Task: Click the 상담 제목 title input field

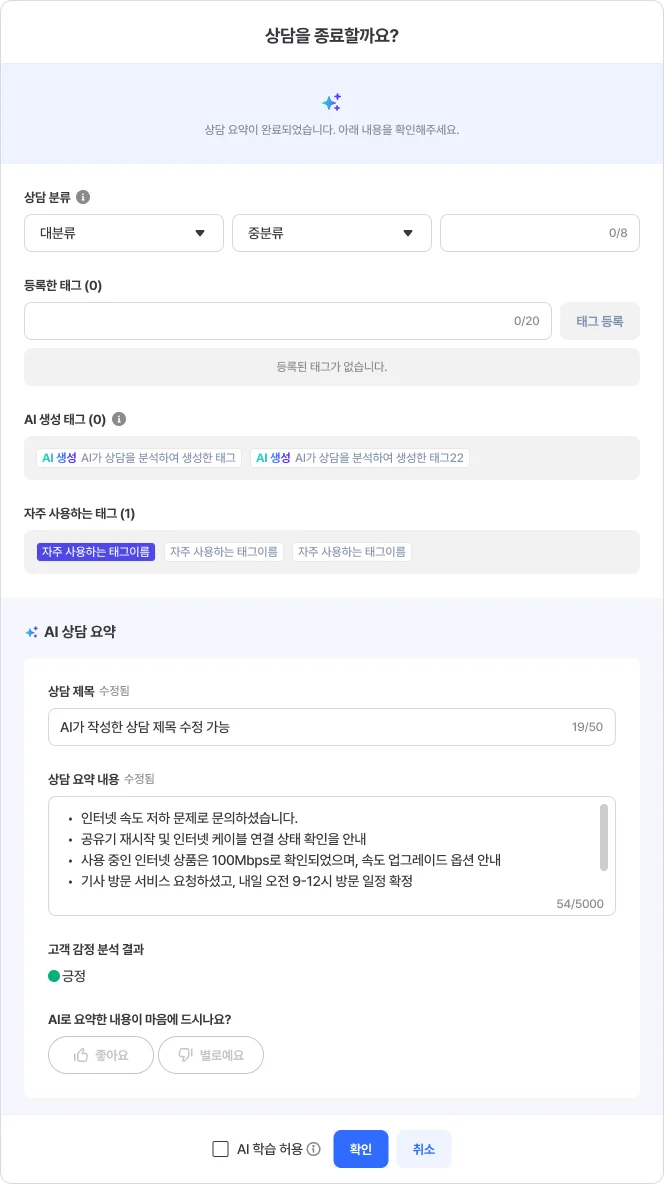Action: pos(332,727)
